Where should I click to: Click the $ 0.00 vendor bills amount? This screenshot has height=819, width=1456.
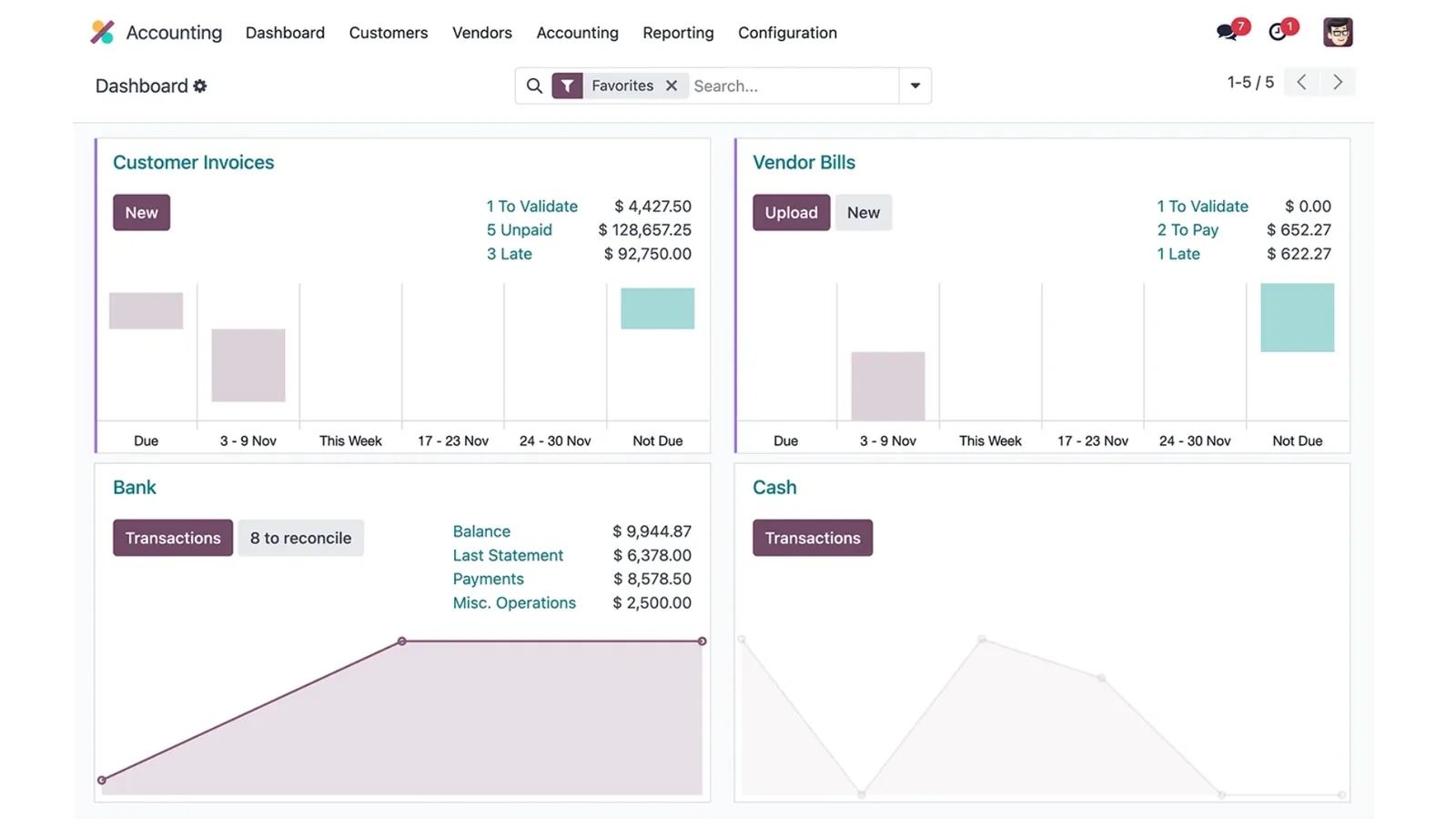(1308, 207)
